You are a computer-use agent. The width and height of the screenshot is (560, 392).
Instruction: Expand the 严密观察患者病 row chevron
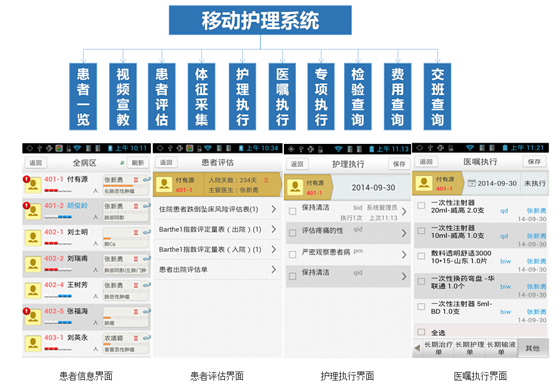pos(404,255)
